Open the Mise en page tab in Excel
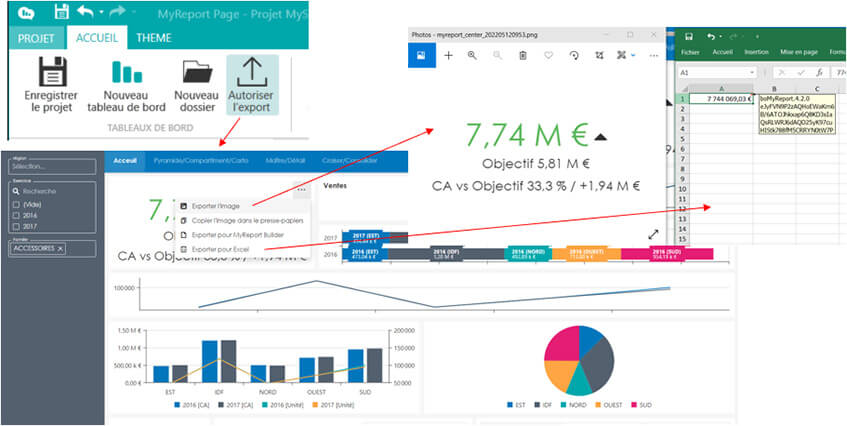 coord(799,52)
